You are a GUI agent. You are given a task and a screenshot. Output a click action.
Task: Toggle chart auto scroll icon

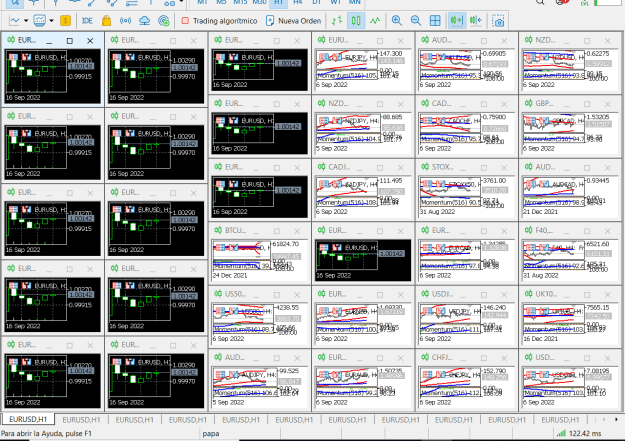point(457,21)
